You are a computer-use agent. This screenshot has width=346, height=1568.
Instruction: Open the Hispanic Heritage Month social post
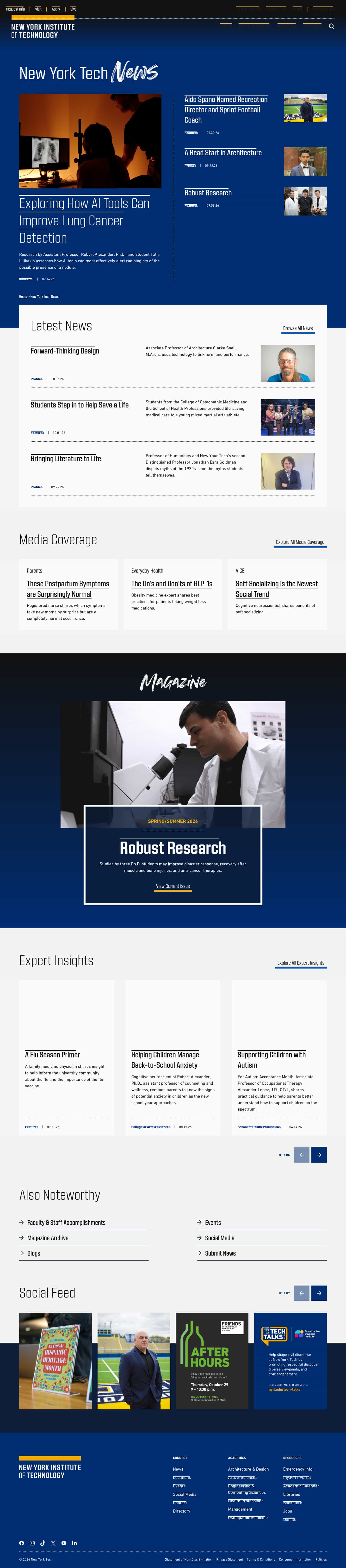pyautogui.click(x=56, y=1361)
